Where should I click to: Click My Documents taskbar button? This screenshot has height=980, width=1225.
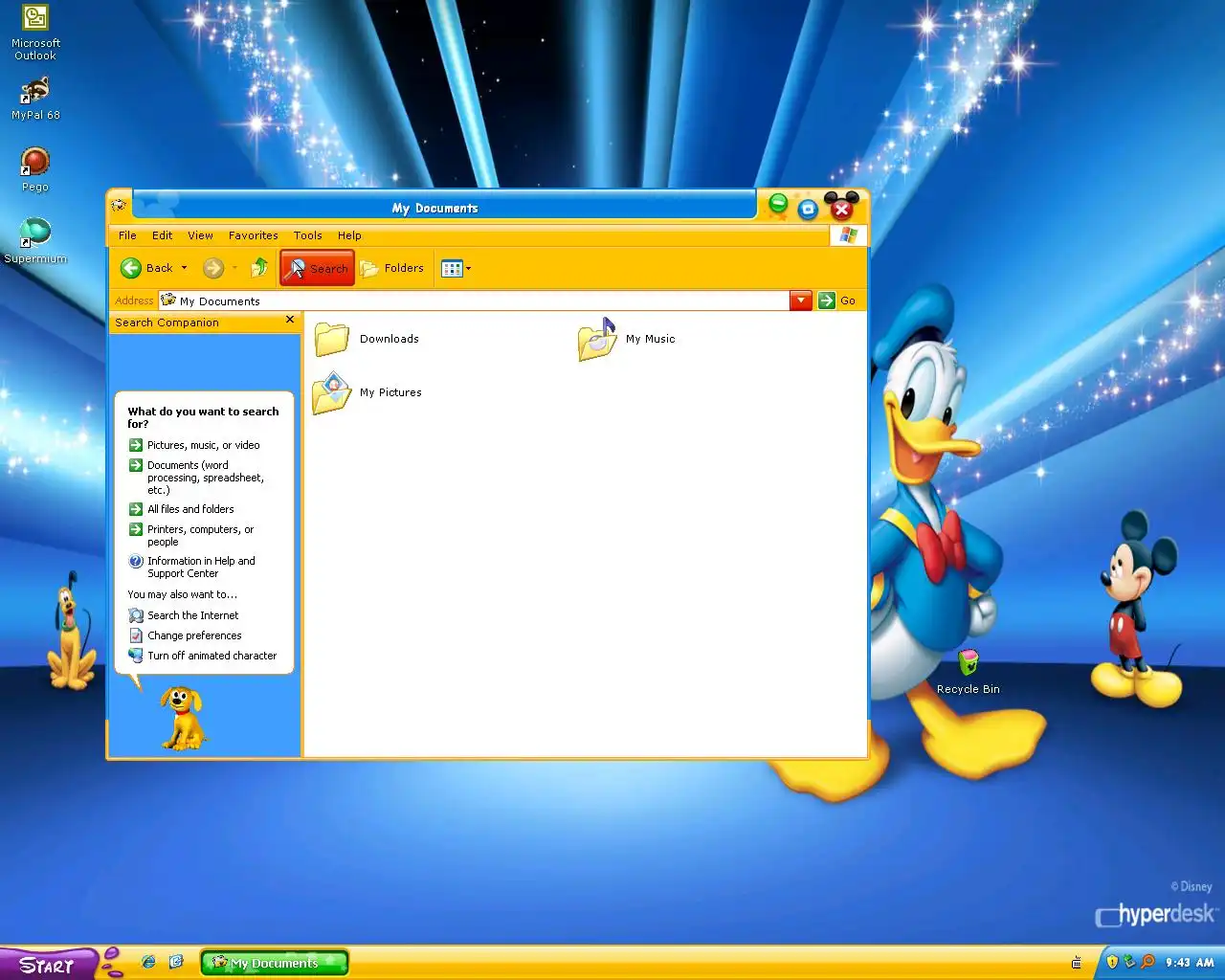click(x=274, y=963)
